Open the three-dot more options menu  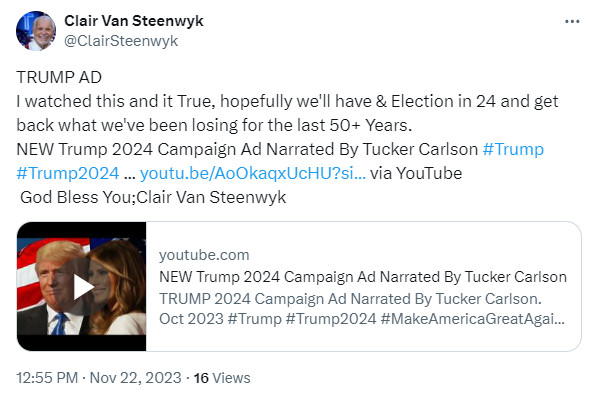[572, 21]
